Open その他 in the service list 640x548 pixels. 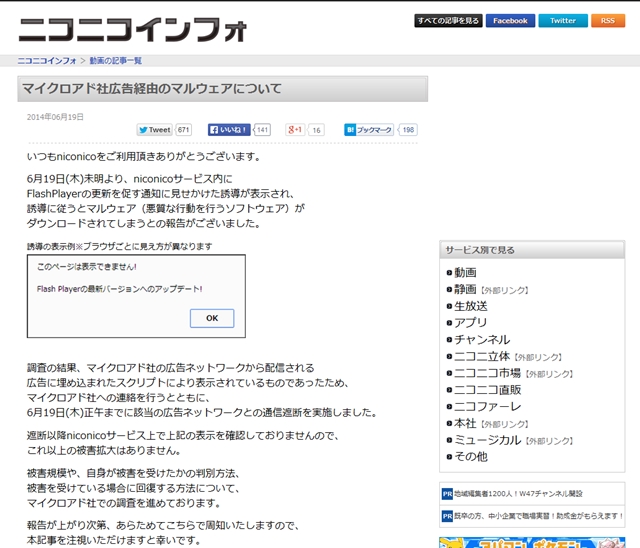click(471, 457)
